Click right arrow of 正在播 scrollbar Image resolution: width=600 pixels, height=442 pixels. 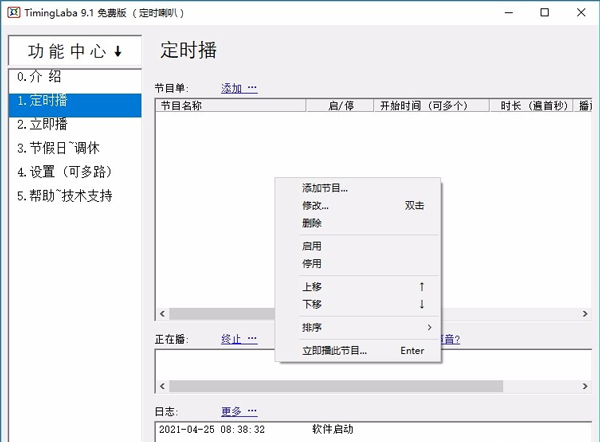[x=585, y=386]
